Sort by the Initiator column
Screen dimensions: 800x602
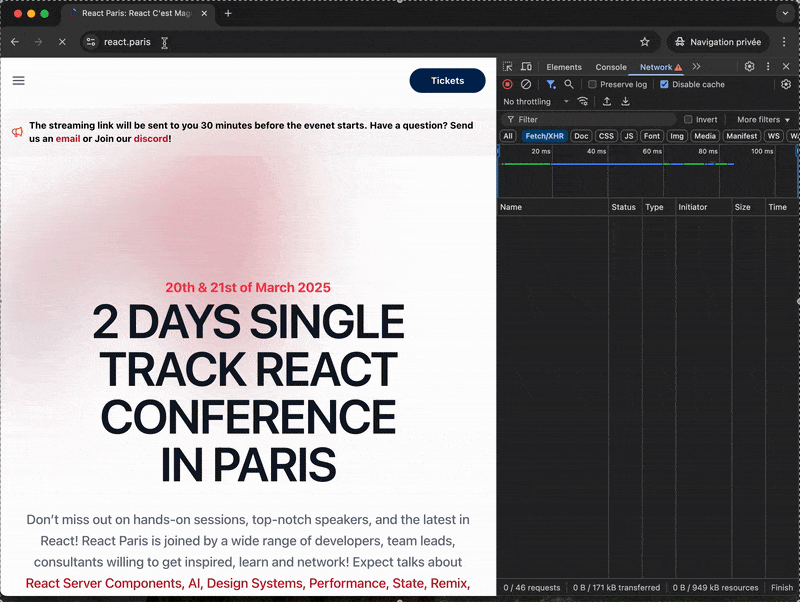pos(704,207)
